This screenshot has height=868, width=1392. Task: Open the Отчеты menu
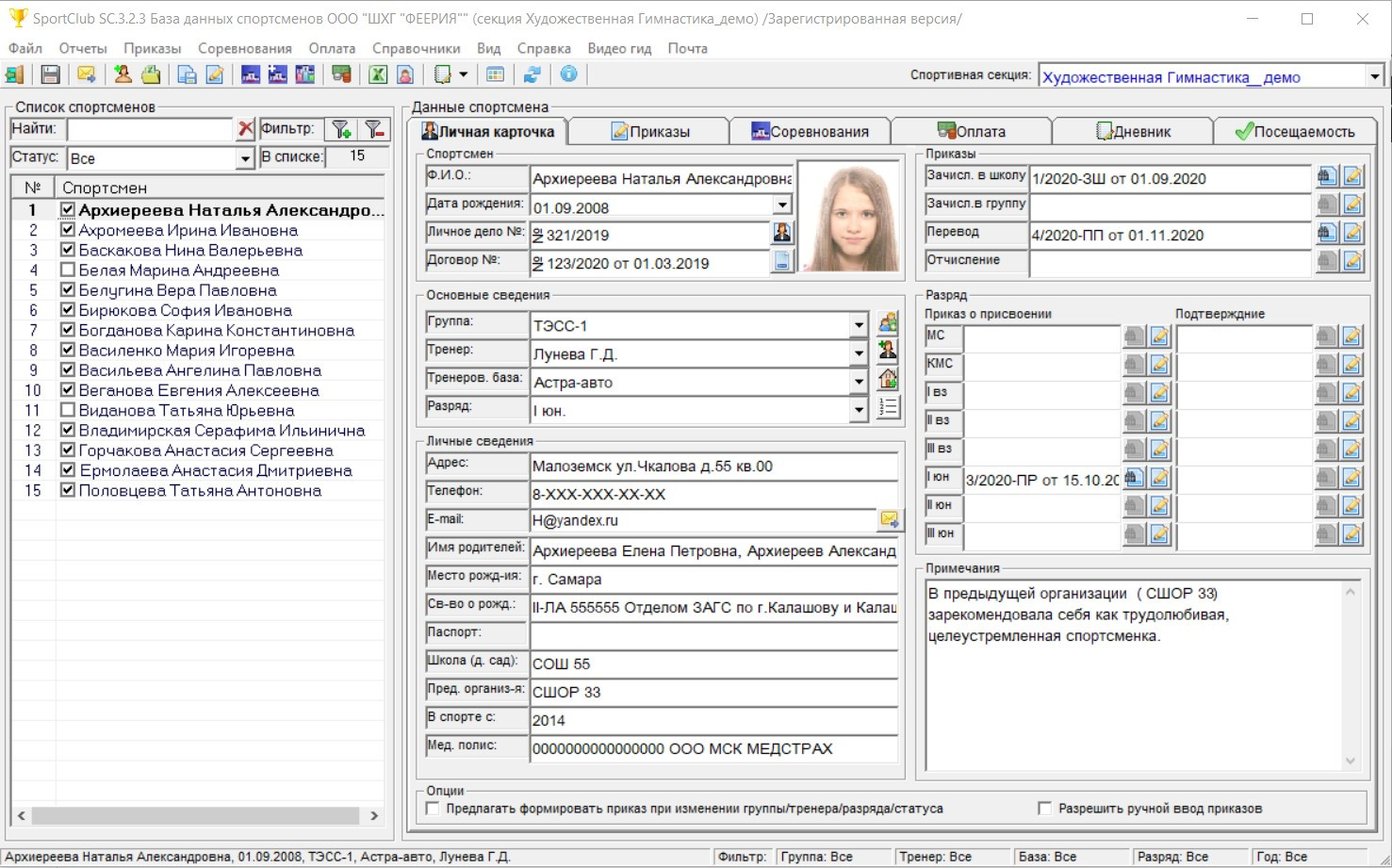click(83, 48)
